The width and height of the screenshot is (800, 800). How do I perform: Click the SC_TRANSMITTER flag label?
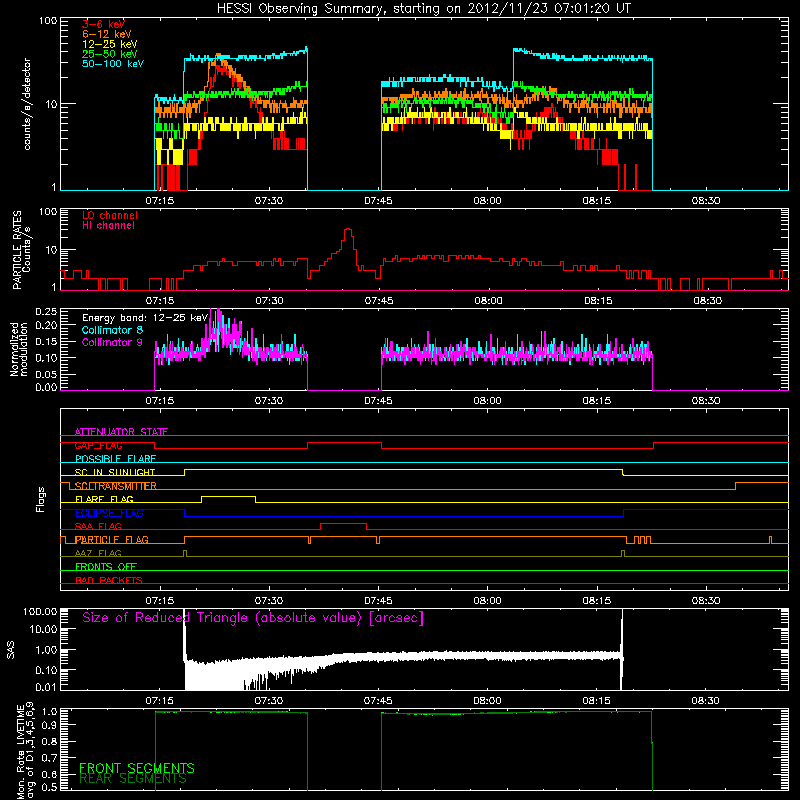pos(116,486)
